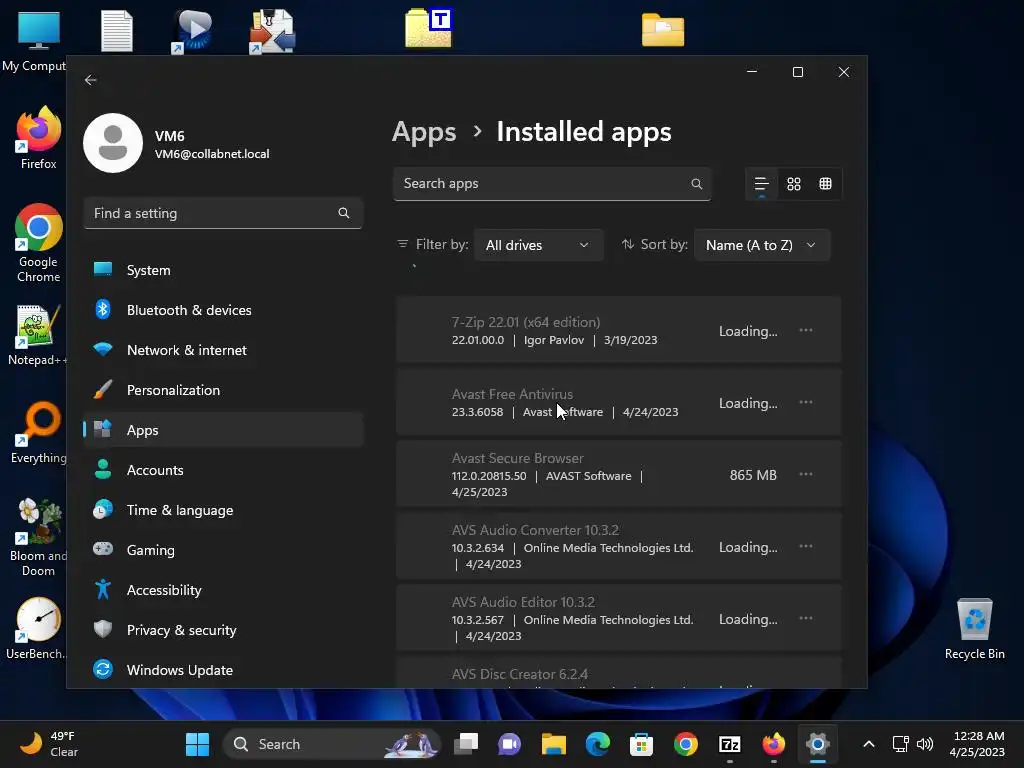Open the System settings category

click(223, 270)
